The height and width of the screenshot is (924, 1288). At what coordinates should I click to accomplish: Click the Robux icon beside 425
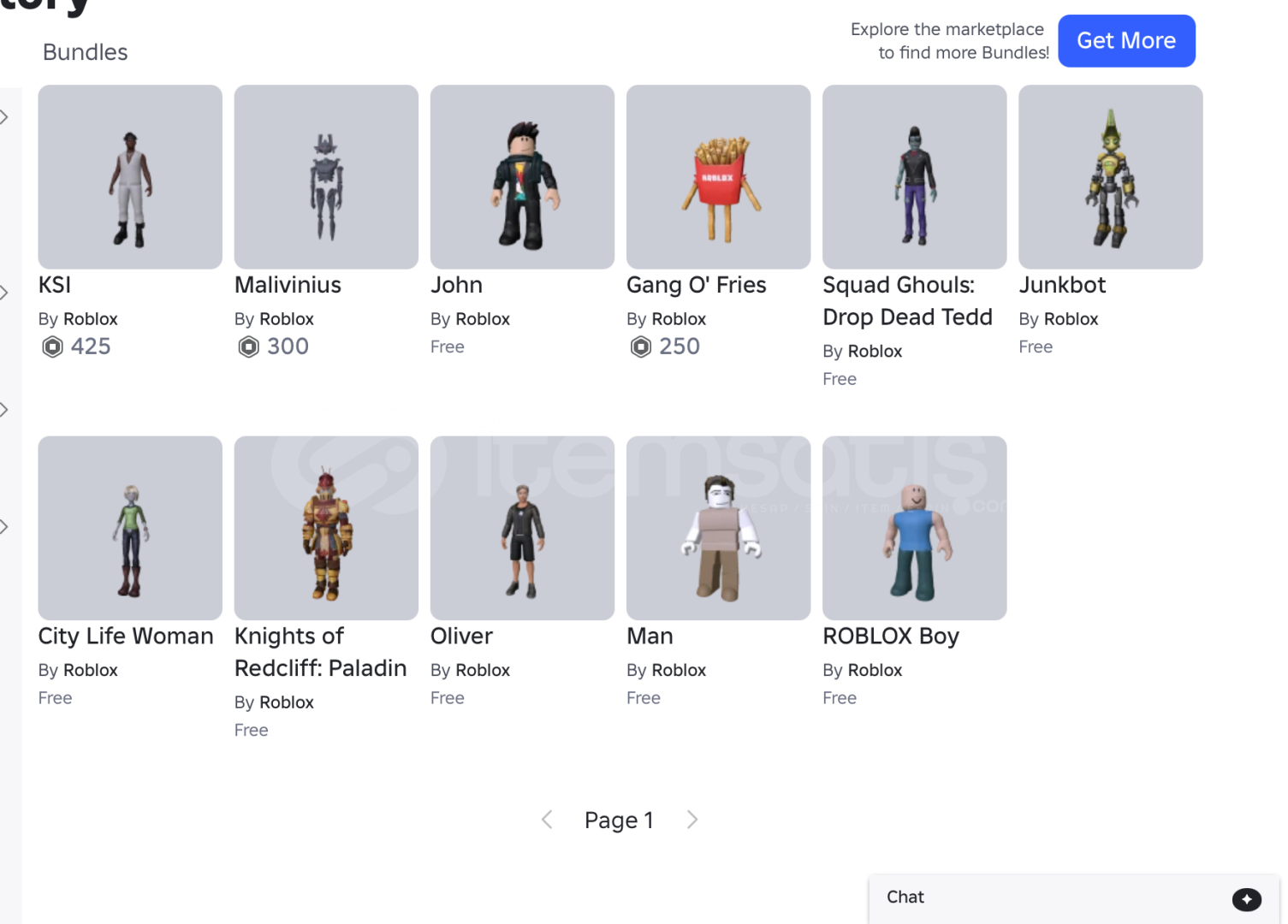tap(52, 346)
